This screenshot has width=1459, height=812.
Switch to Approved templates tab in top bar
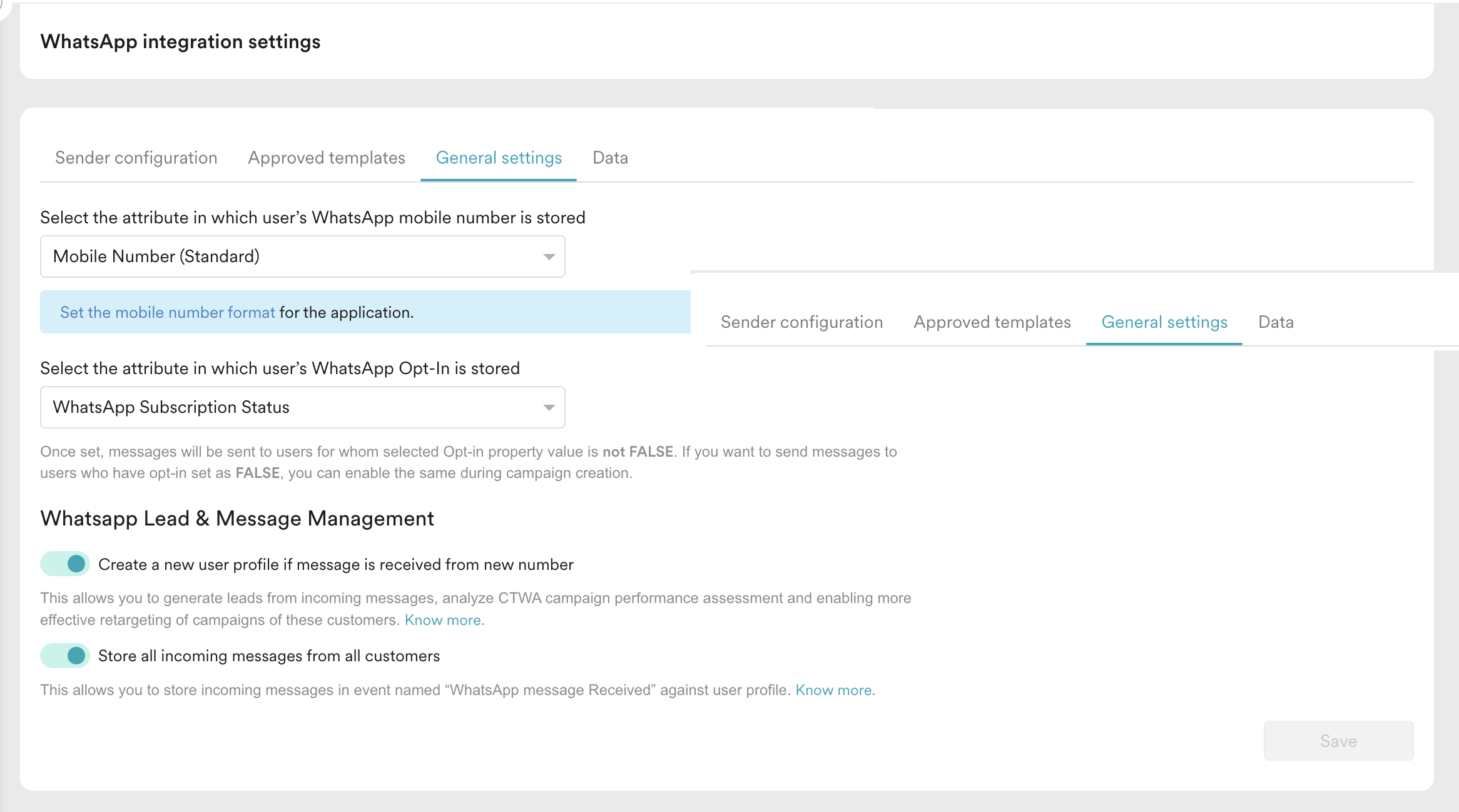(327, 158)
